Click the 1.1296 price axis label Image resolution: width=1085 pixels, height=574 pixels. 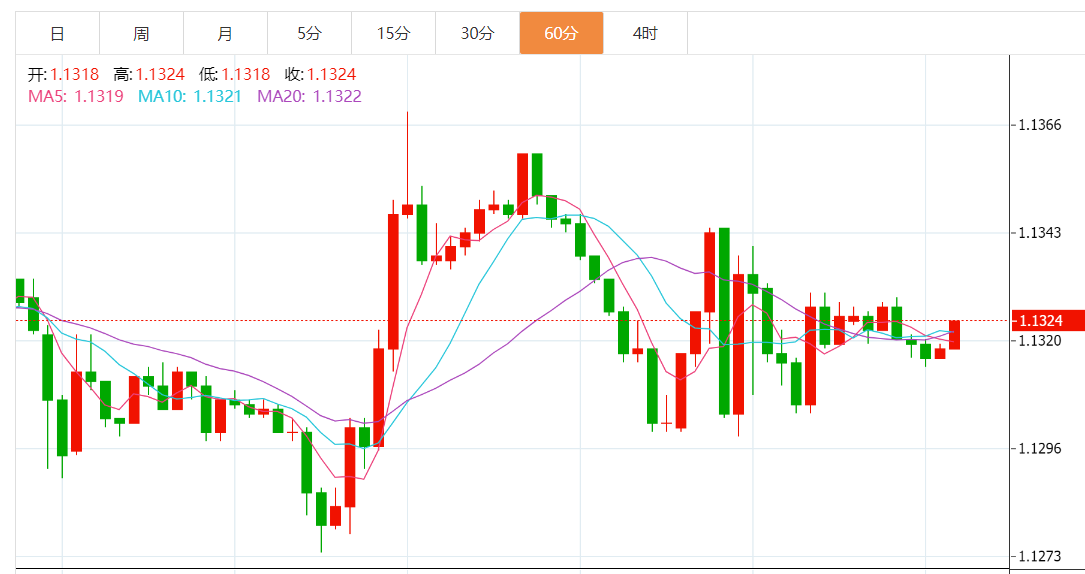click(x=1039, y=448)
